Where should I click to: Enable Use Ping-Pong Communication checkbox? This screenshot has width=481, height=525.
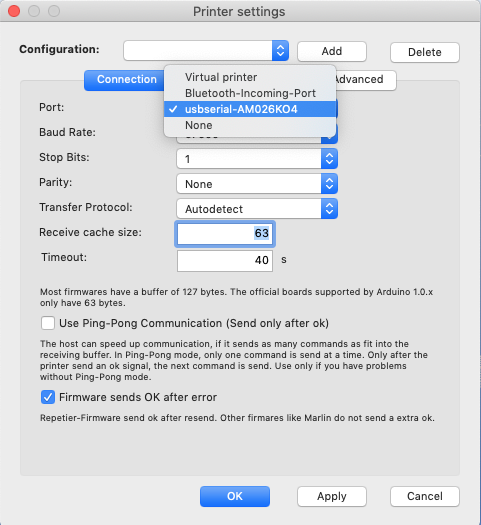48,323
